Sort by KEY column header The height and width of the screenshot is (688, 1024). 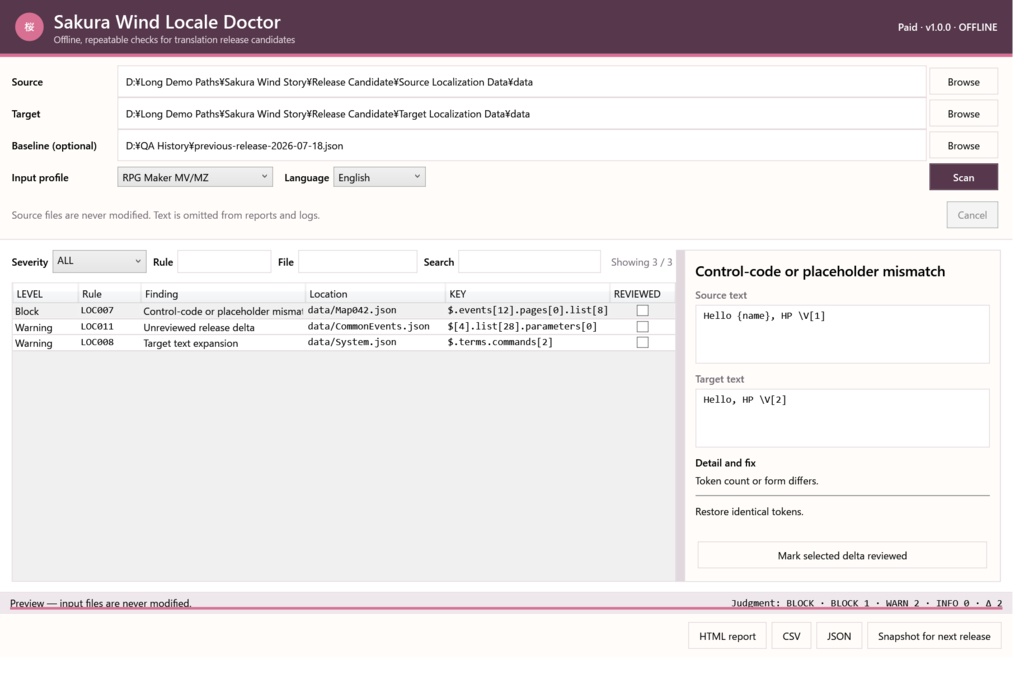pyautogui.click(x=527, y=294)
